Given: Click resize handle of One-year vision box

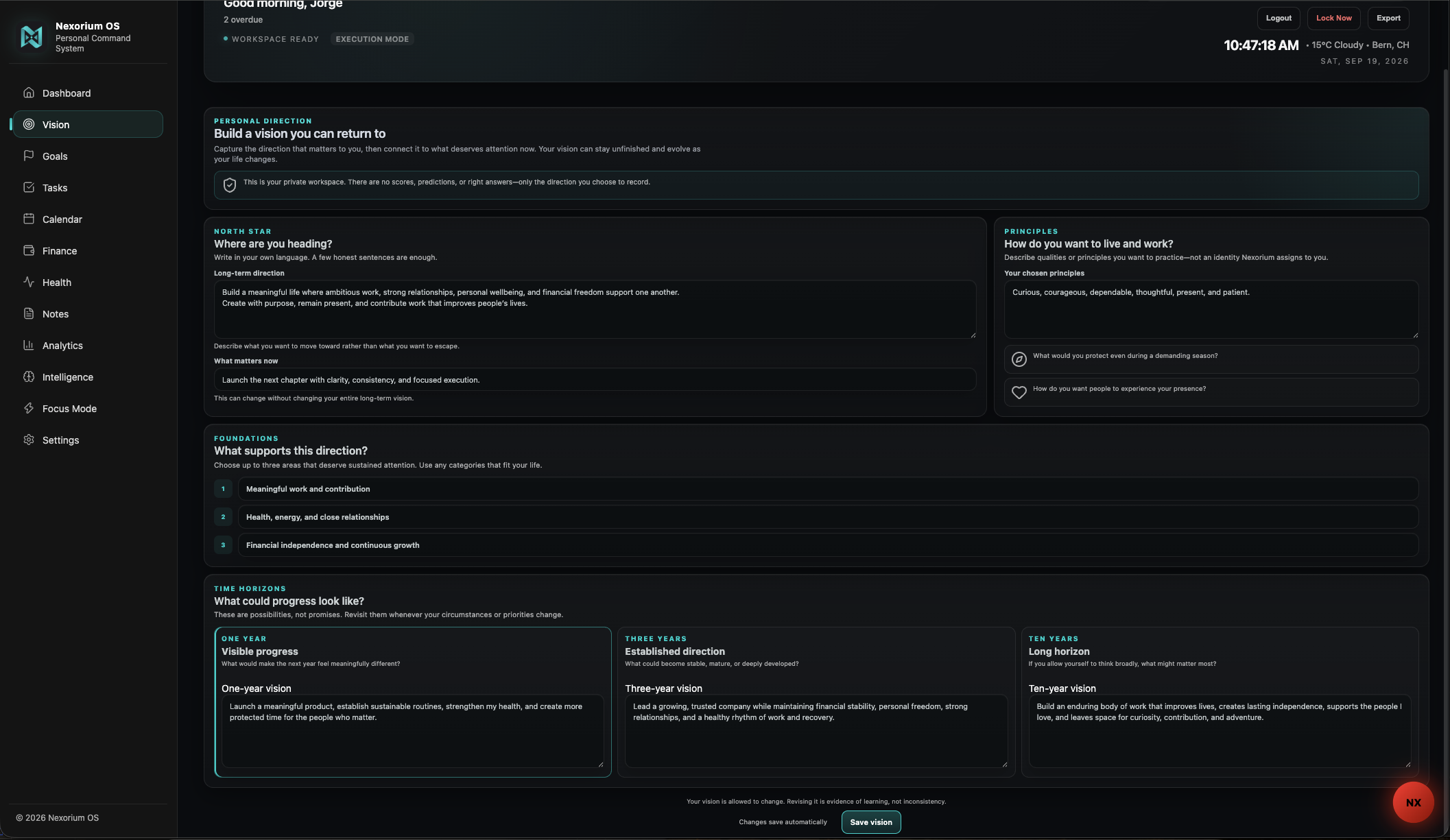Looking at the screenshot, I should [x=600, y=764].
